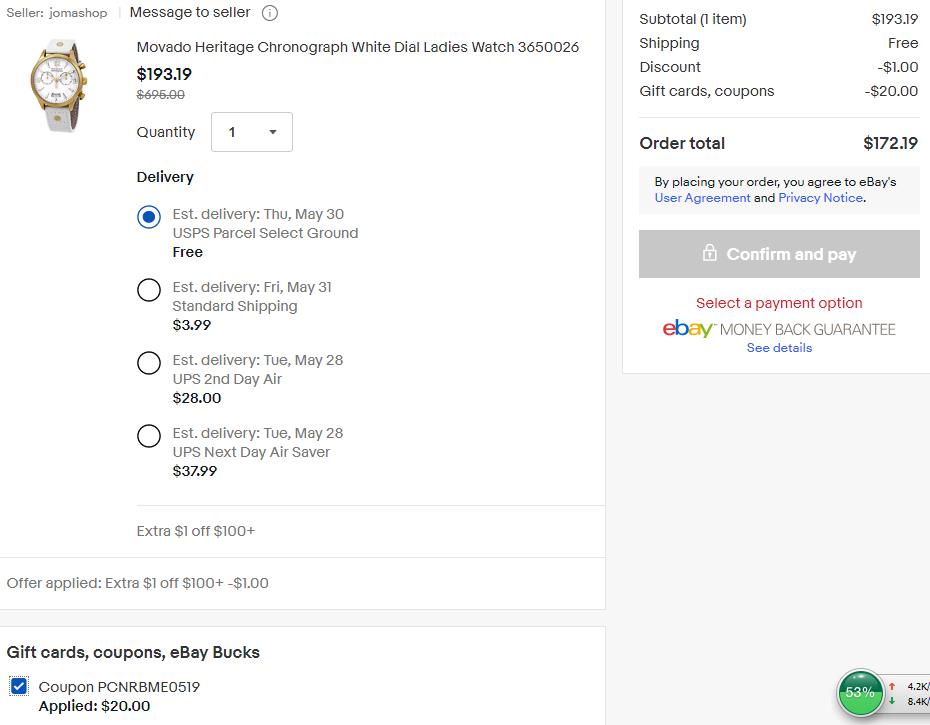This screenshot has width=930, height=725.
Task: Uncheck the Coupon PCNRBME0519 checkbox
Action: tap(19, 686)
